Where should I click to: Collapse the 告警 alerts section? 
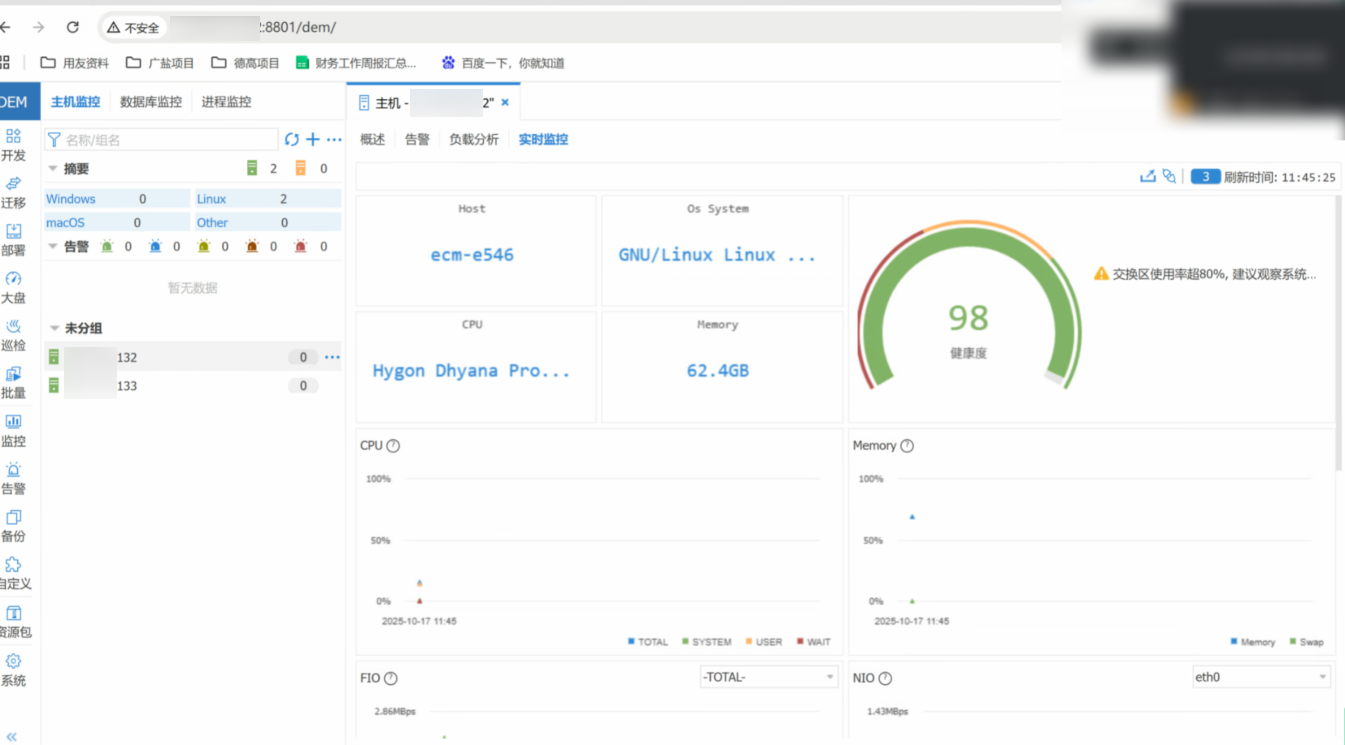tap(54, 246)
